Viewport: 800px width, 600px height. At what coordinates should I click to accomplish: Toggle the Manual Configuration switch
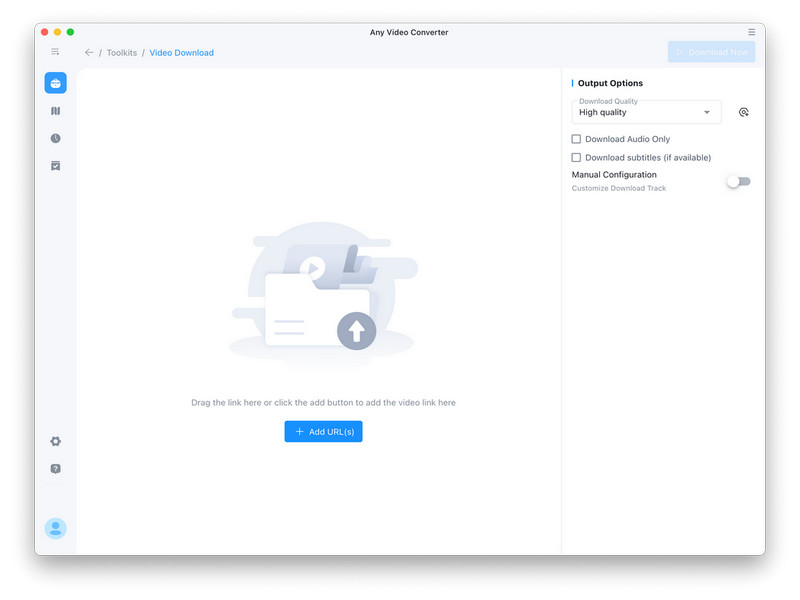pyautogui.click(x=738, y=181)
